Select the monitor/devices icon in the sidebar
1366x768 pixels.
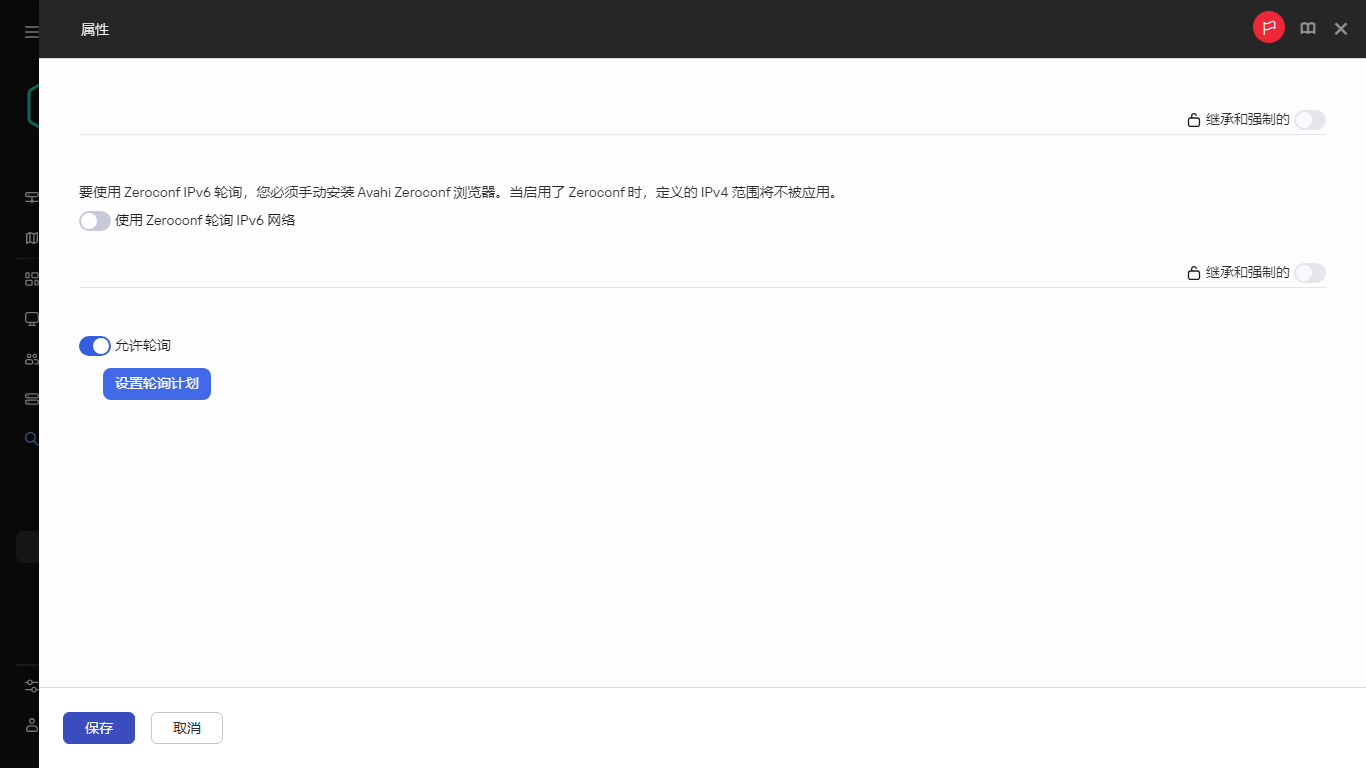pos(31,318)
